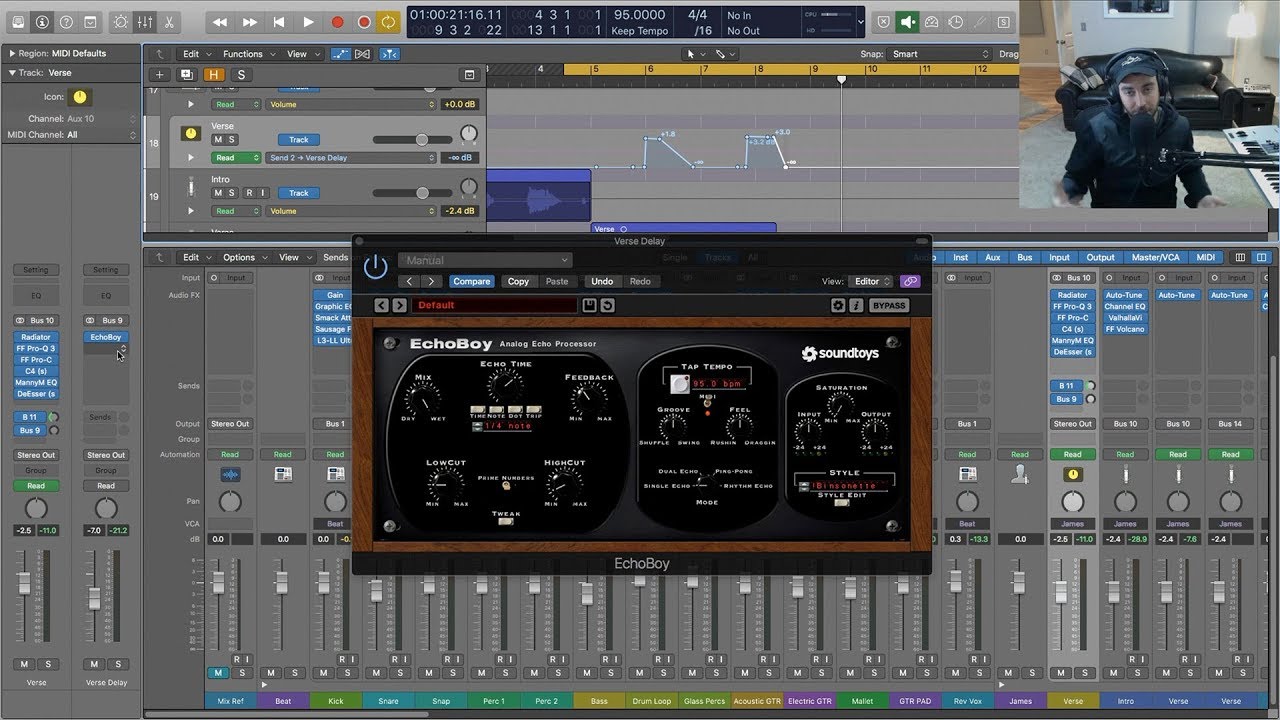Open the Smart Controls dial icon

[121, 21]
